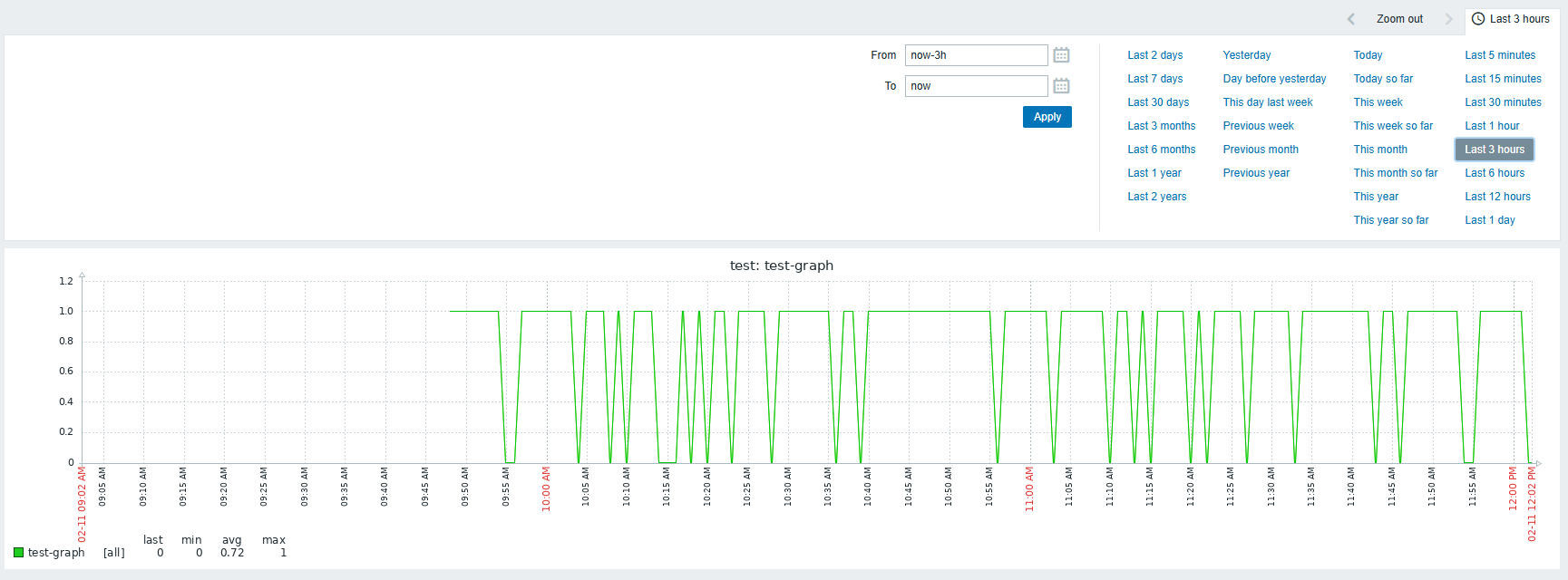Click the Zoom out button
The image size is (1568, 580).
[x=1399, y=19]
